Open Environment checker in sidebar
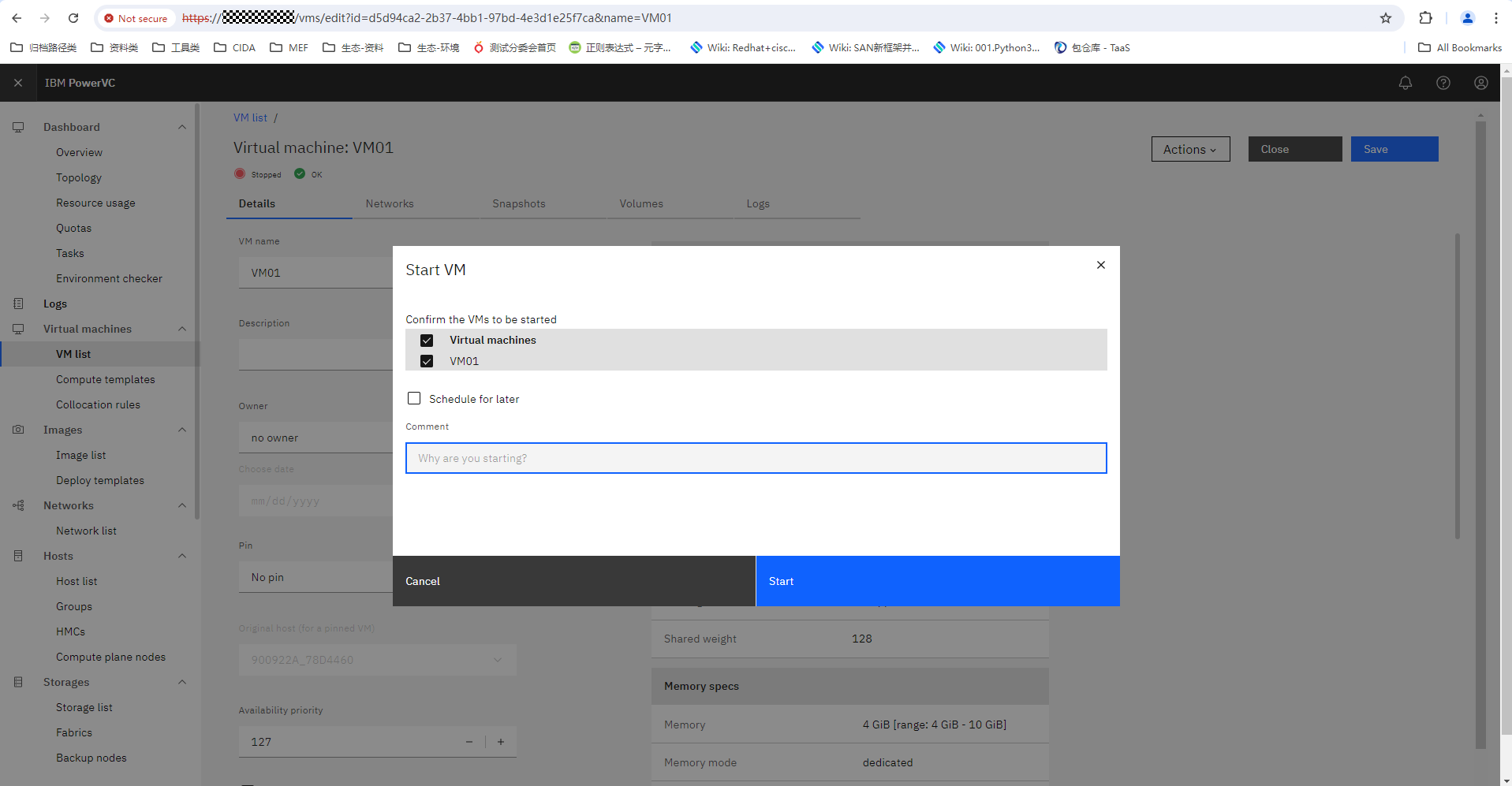This screenshot has height=786, width=1512. tap(109, 278)
